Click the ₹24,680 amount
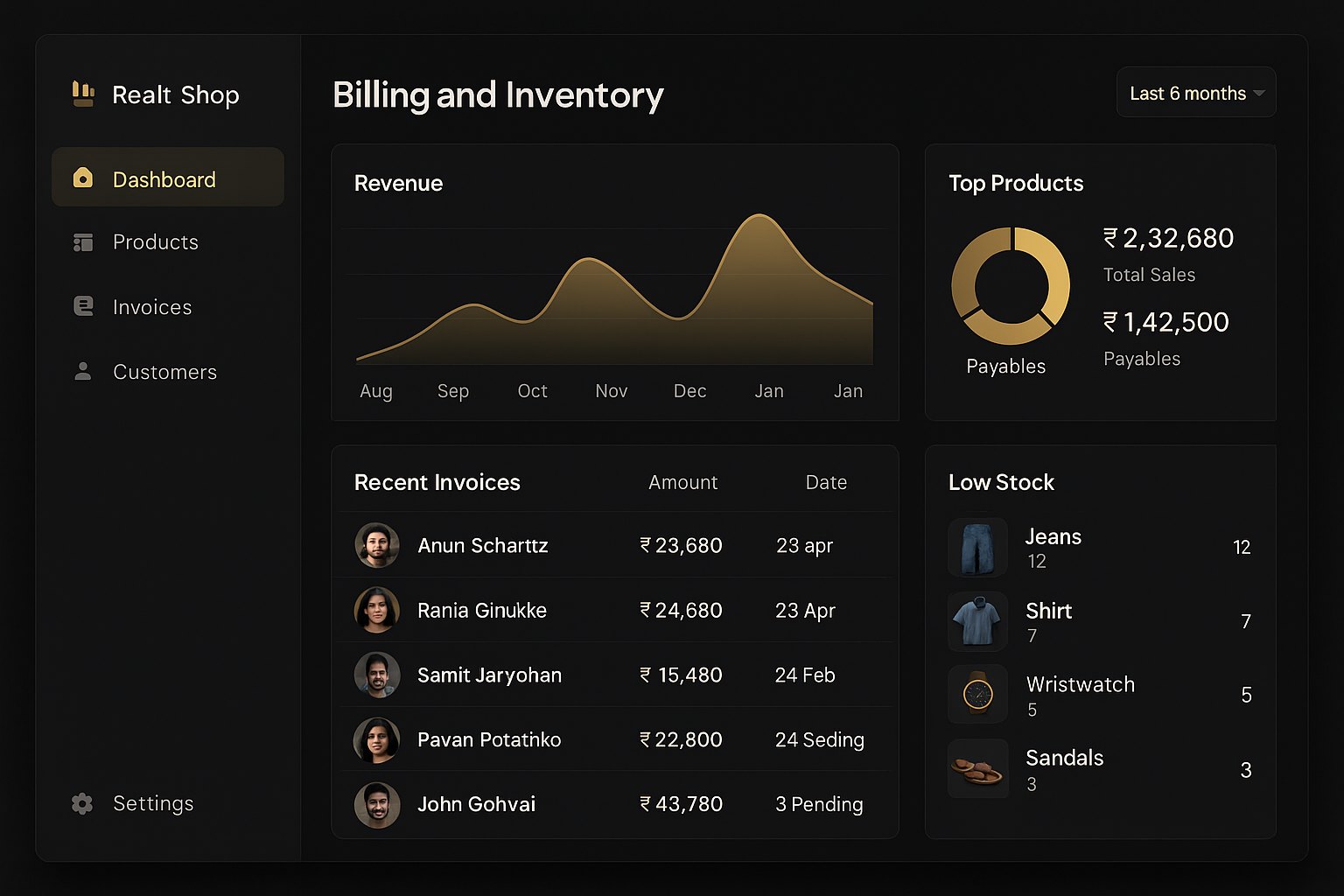 point(681,610)
